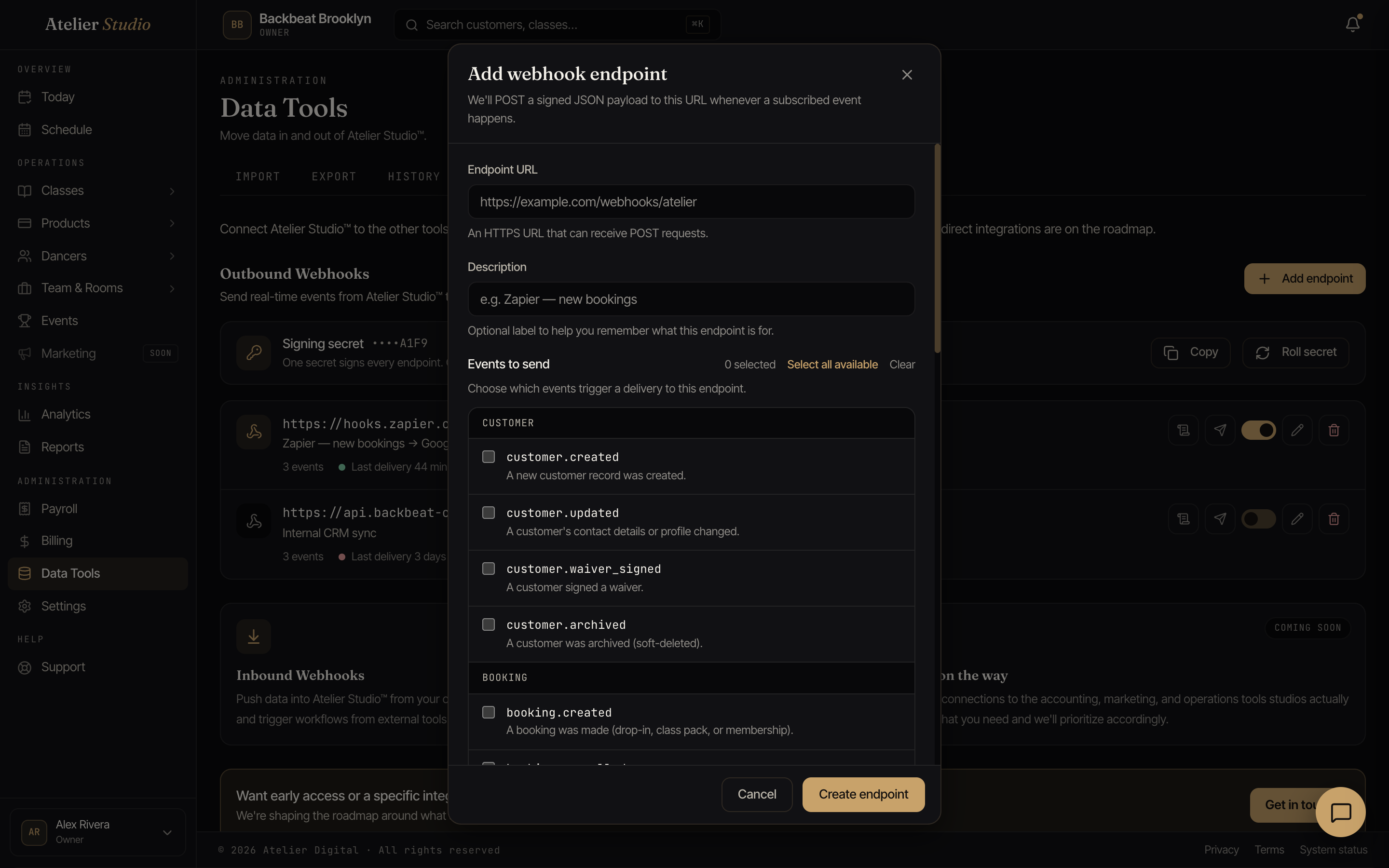This screenshot has width=1389, height=868.
Task: Open Billing via the dollar icon
Action: pyautogui.click(x=25, y=541)
